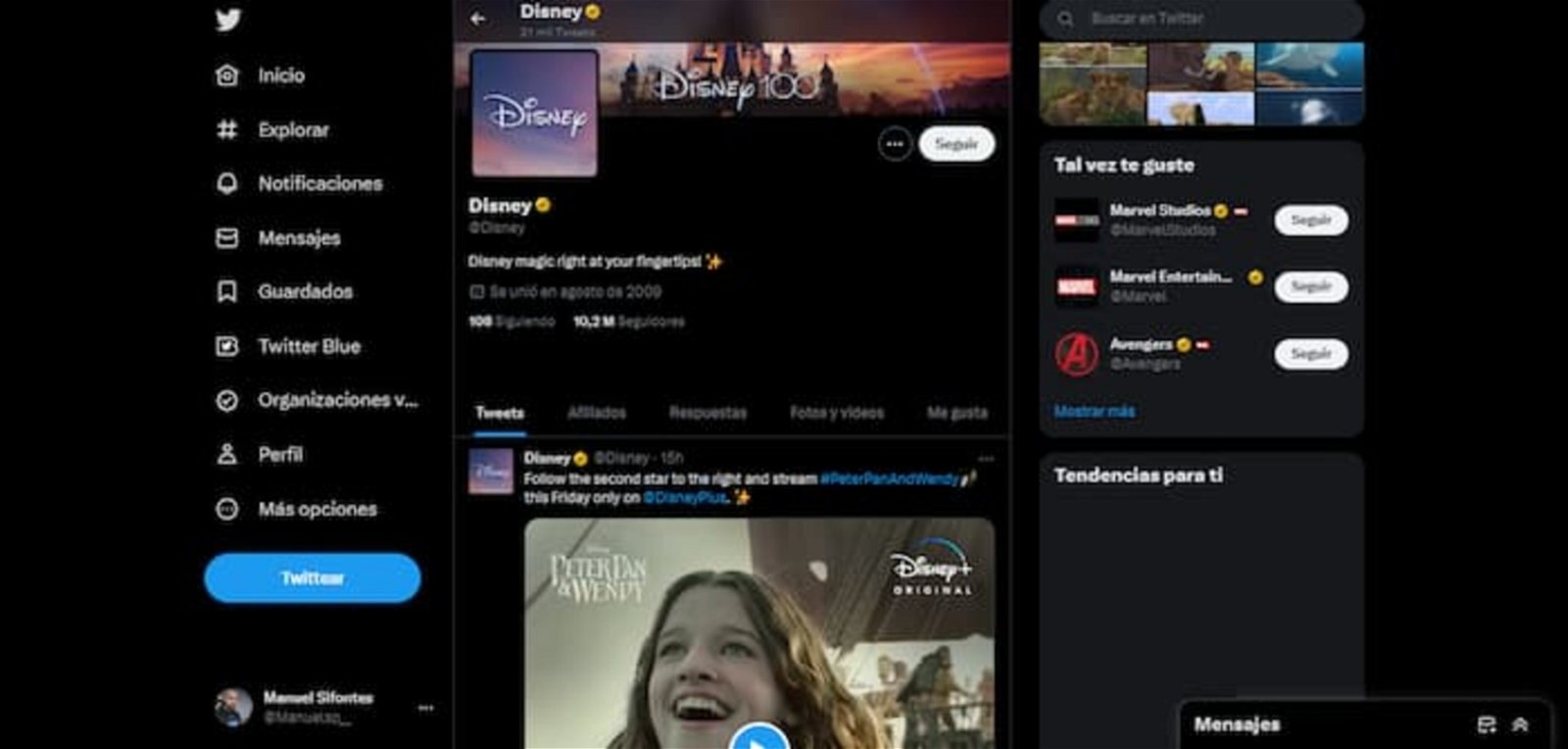Viewport: 1568px width, 749px height.
Task: Follow Marvel Studios
Action: pos(1311,221)
